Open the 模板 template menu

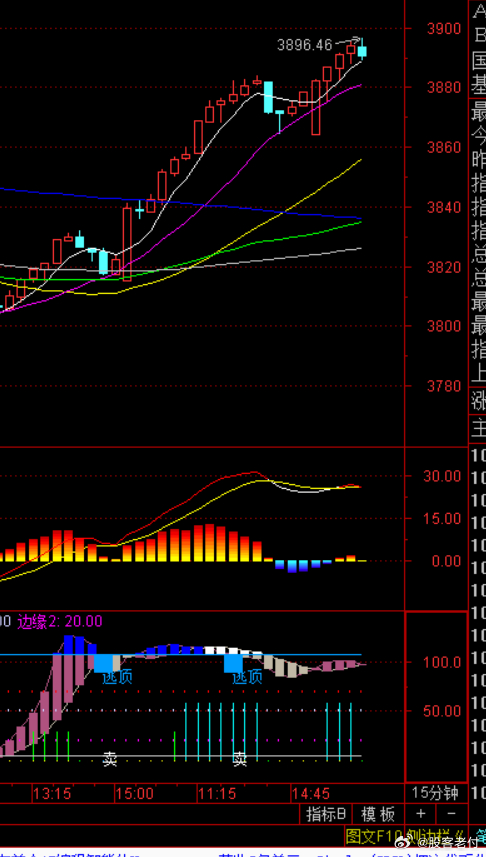378,814
